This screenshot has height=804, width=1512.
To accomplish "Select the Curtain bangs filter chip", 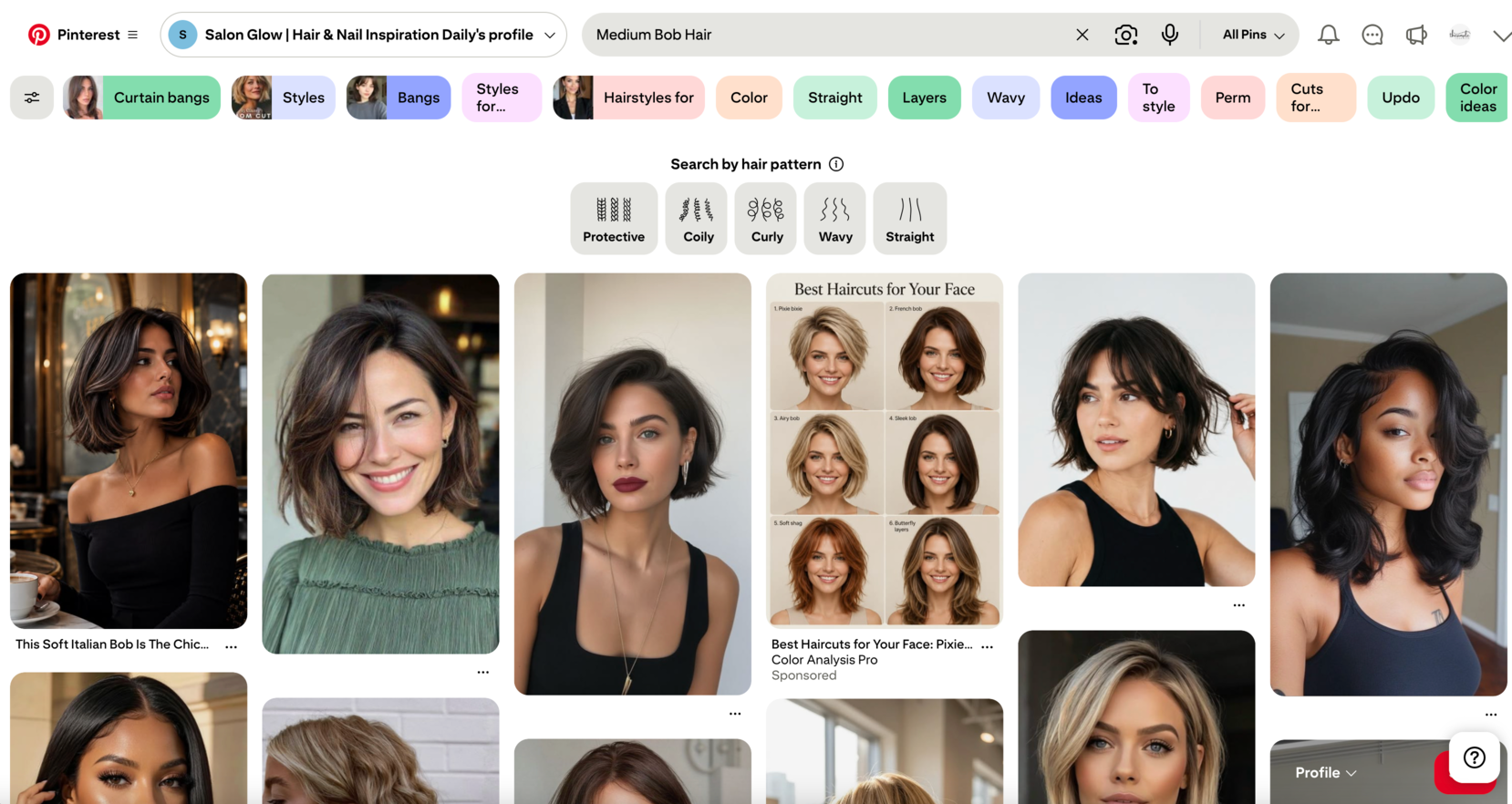I will [141, 98].
